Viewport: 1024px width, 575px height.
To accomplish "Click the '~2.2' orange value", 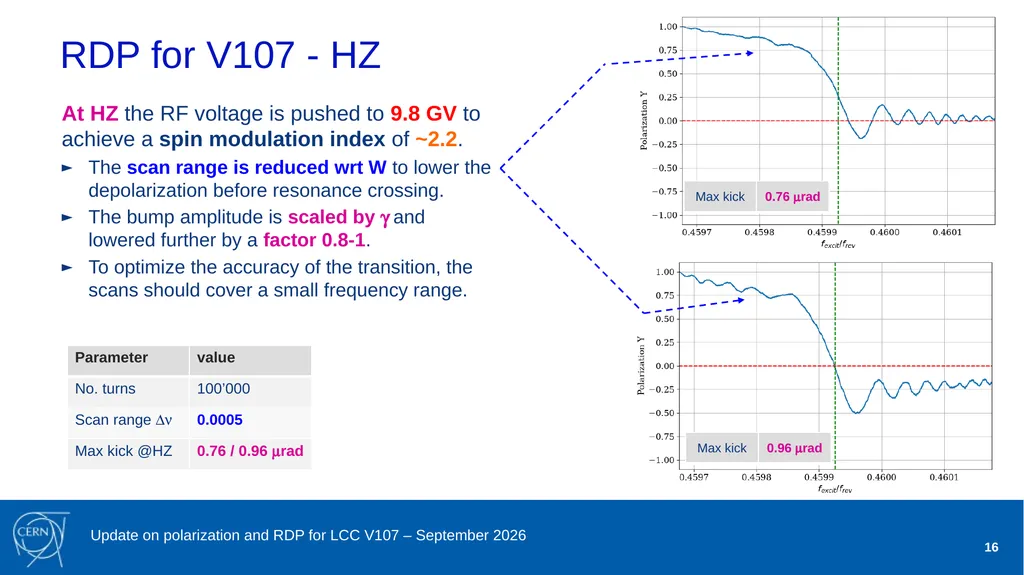I will [x=436, y=139].
